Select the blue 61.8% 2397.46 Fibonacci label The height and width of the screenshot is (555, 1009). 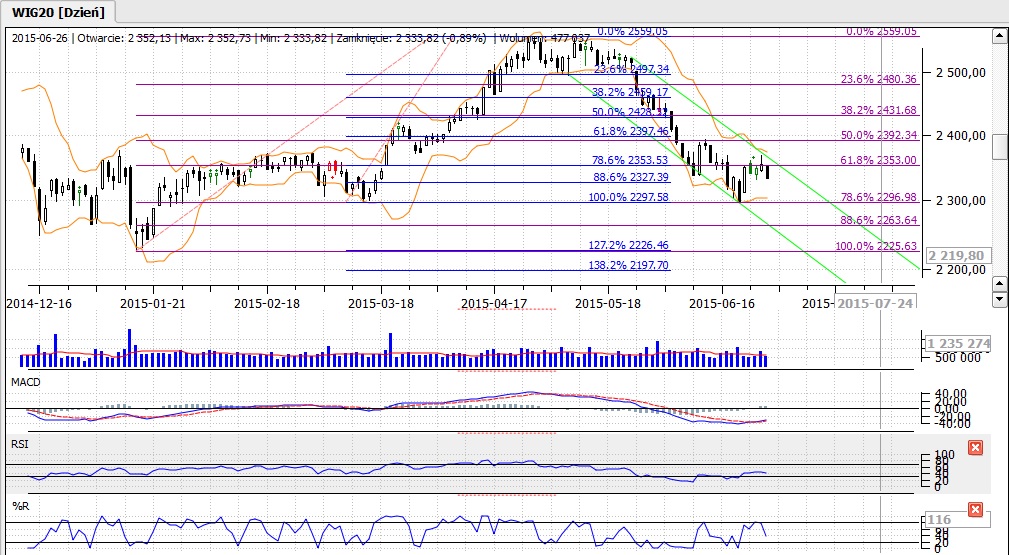click(x=631, y=131)
